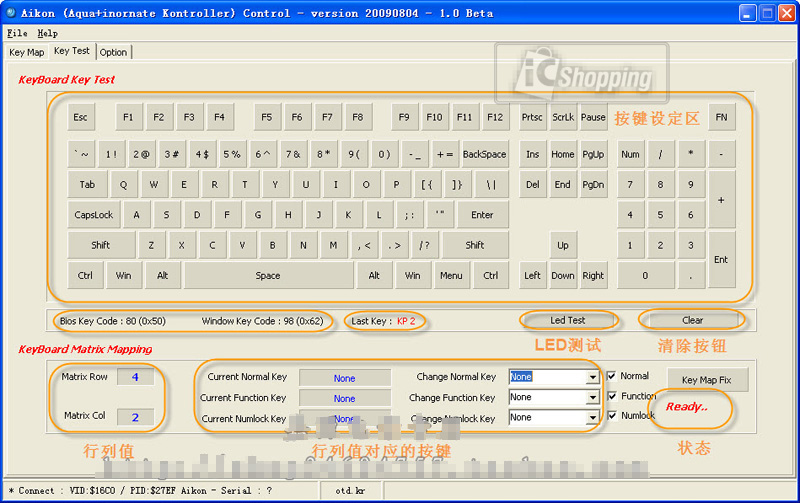800x503 pixels.
Task: Click the FN key button
Action: pyautogui.click(x=721, y=117)
